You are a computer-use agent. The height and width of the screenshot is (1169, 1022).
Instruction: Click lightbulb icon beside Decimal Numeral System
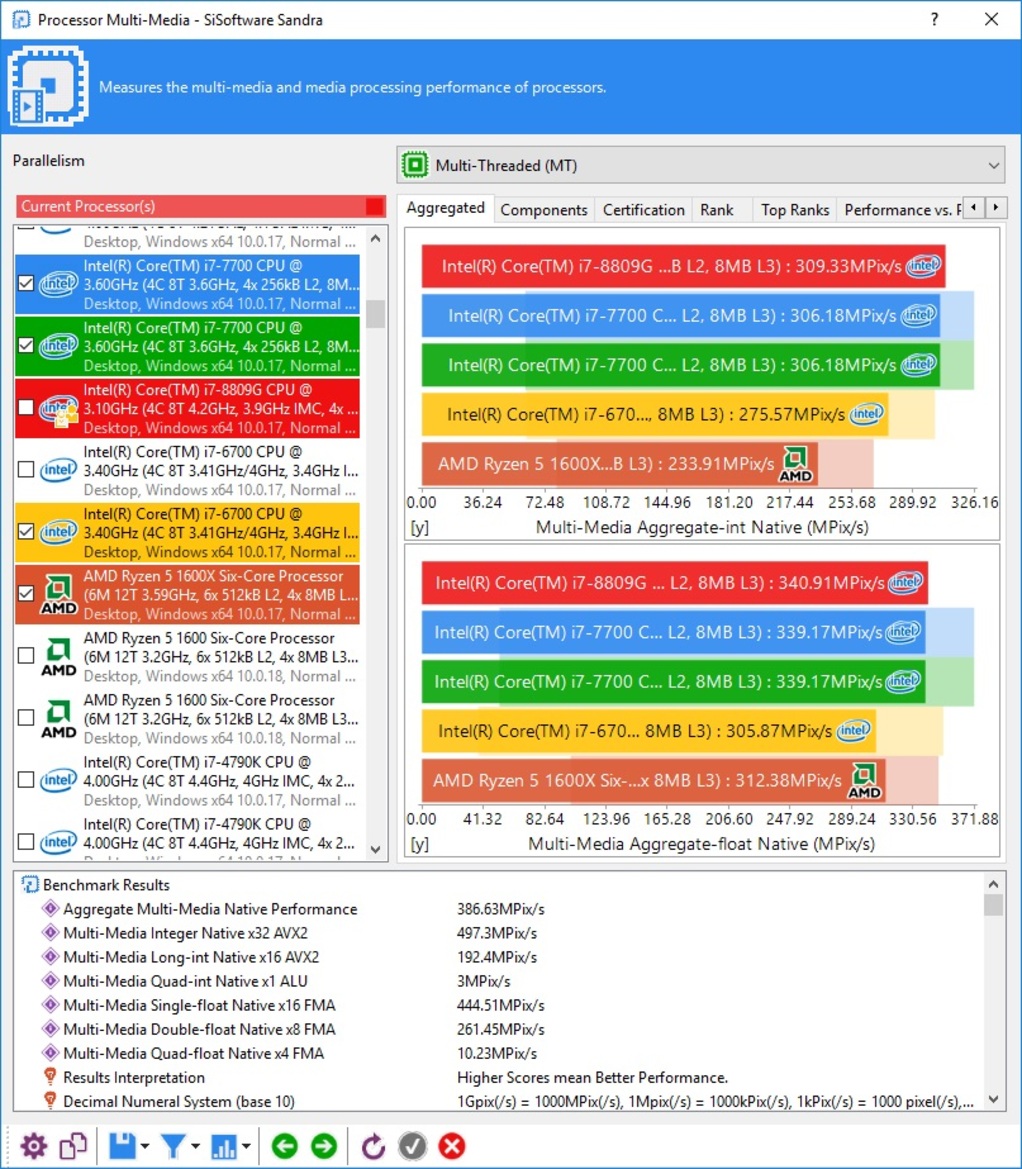point(50,1101)
